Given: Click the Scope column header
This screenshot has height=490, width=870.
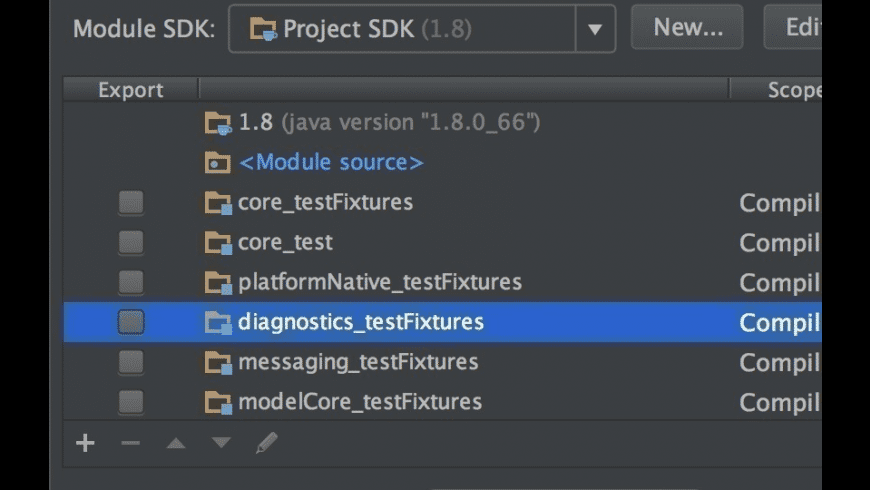Looking at the screenshot, I should pos(790,90).
